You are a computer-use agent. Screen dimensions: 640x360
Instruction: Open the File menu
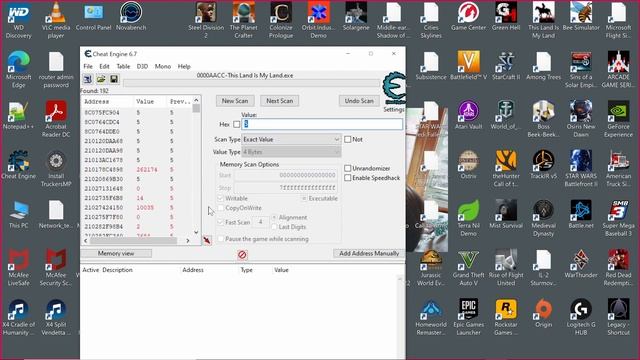coord(88,66)
